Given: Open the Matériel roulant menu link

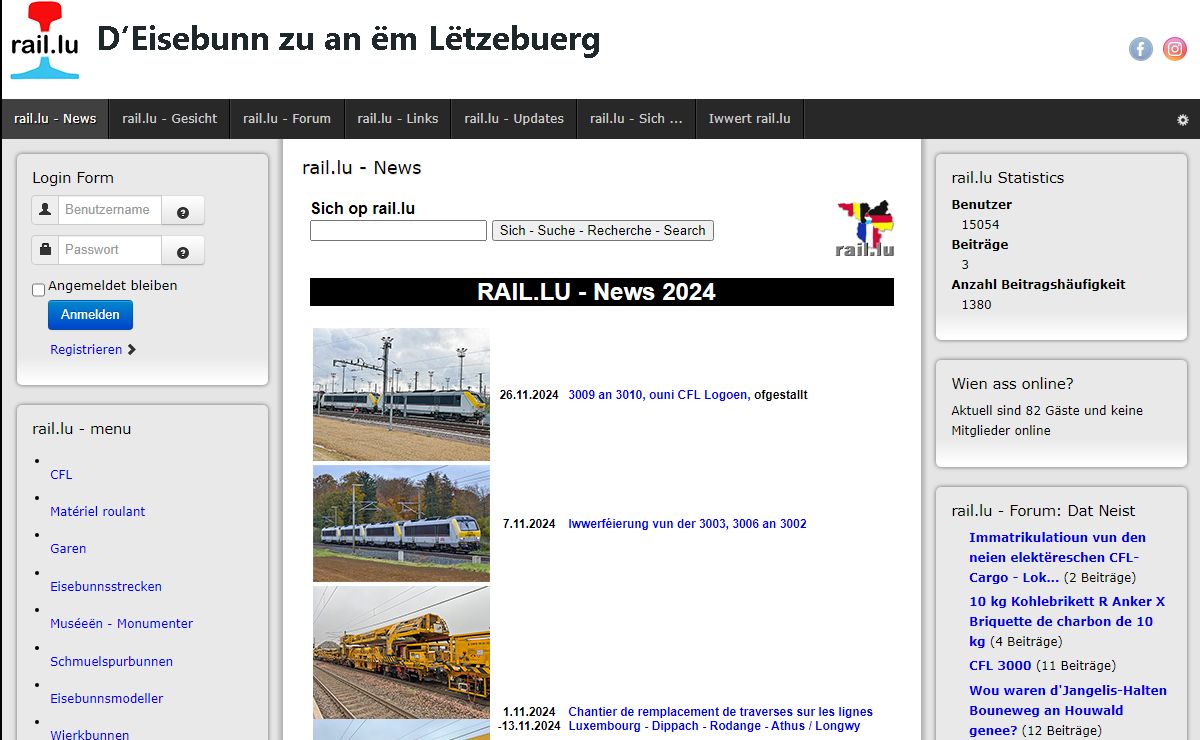Looking at the screenshot, I should click(x=98, y=512).
